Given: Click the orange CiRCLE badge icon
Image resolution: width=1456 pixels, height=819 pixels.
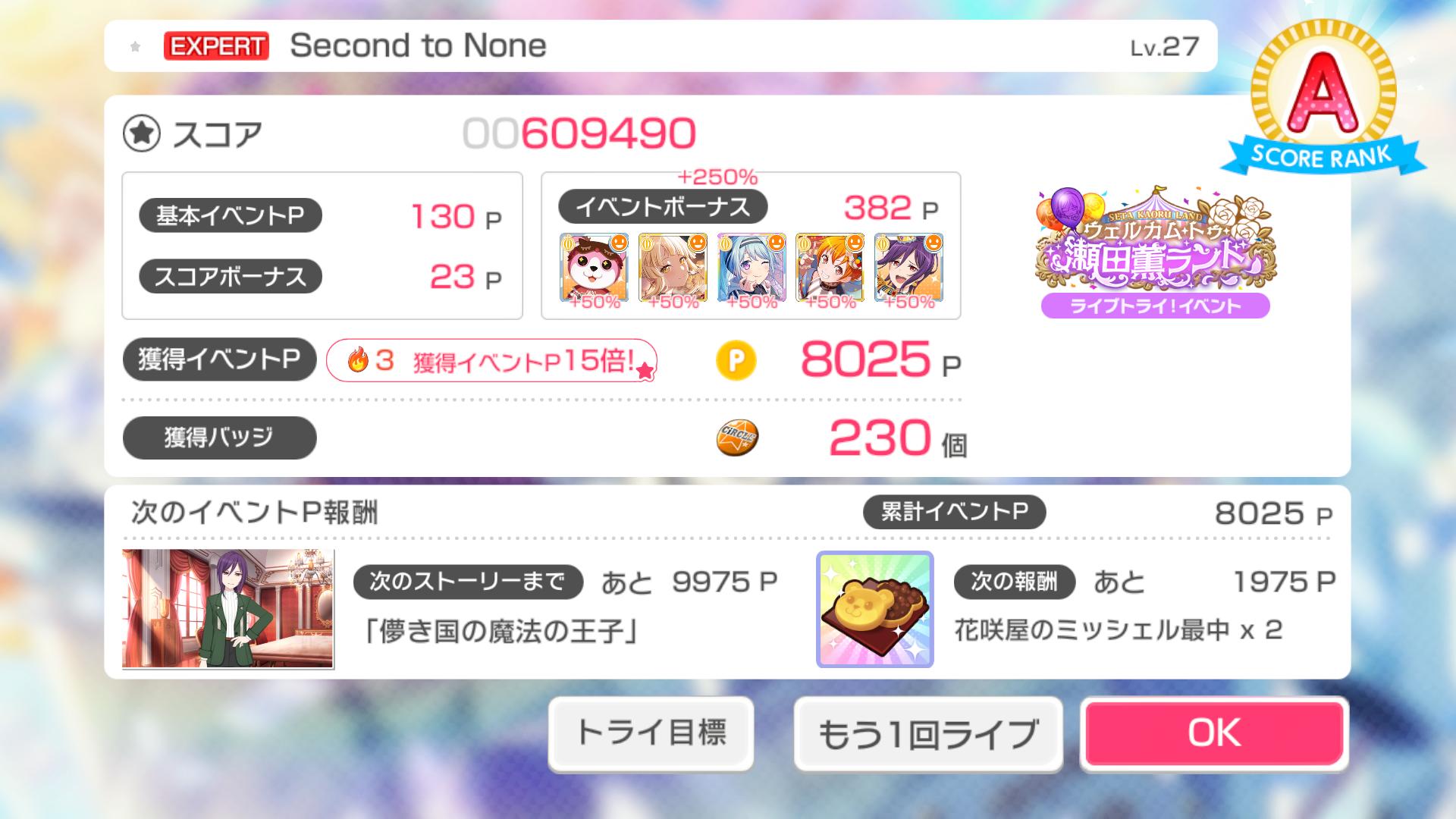Looking at the screenshot, I should click(736, 438).
